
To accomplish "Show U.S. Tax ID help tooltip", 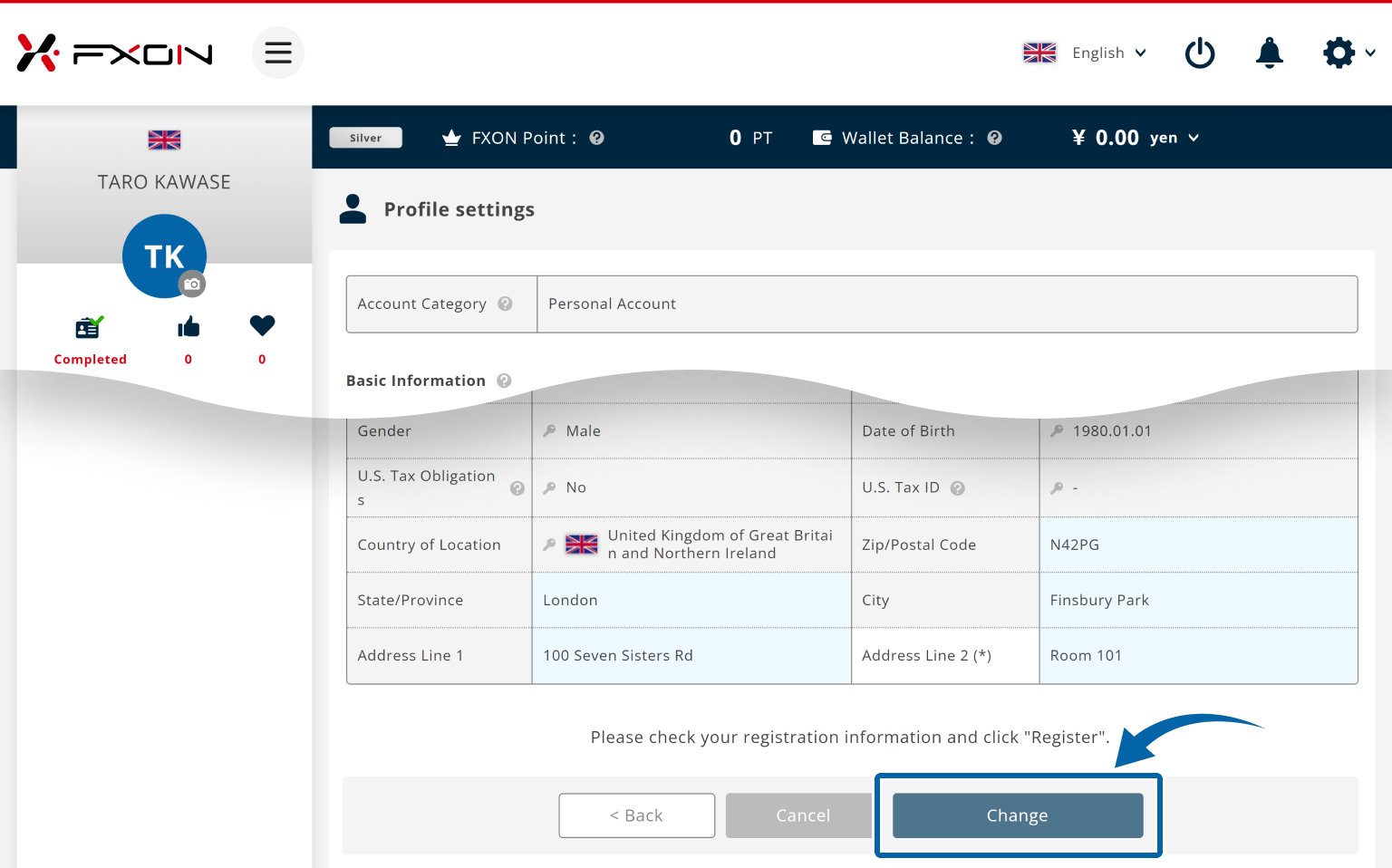I will (957, 487).
